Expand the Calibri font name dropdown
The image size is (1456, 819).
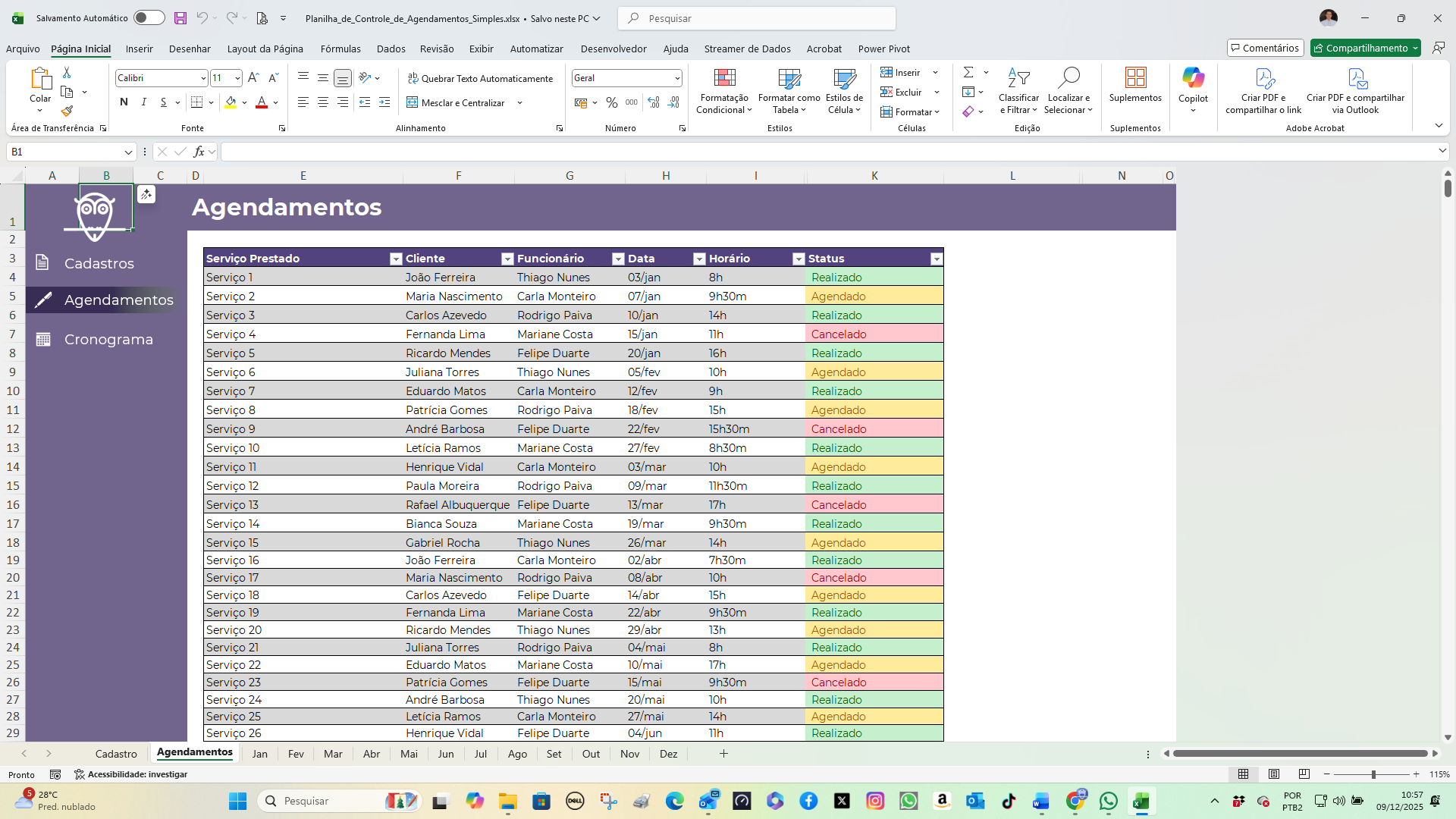click(x=203, y=78)
